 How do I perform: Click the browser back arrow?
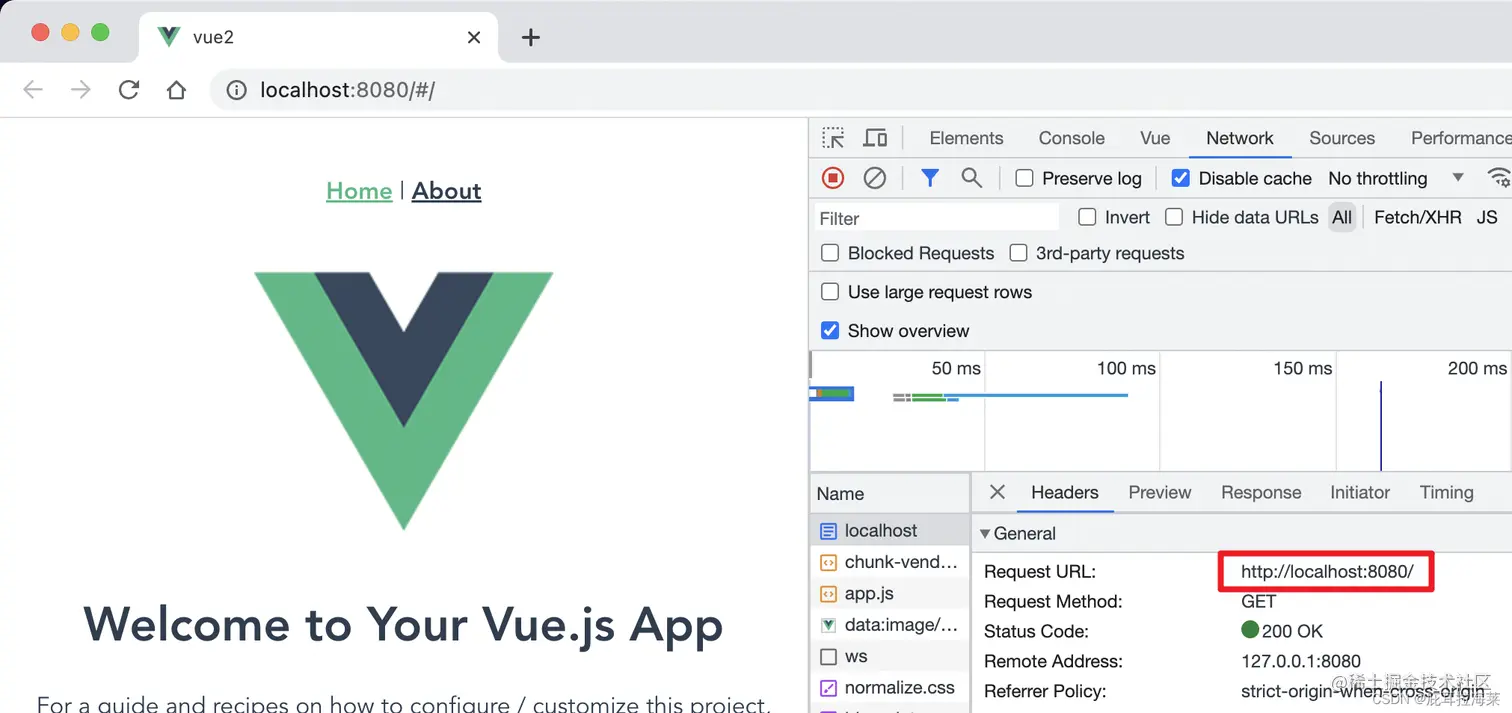click(33, 90)
